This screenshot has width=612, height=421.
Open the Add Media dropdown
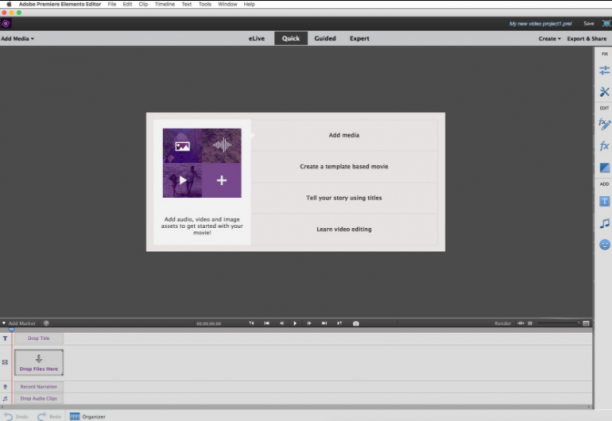17,39
